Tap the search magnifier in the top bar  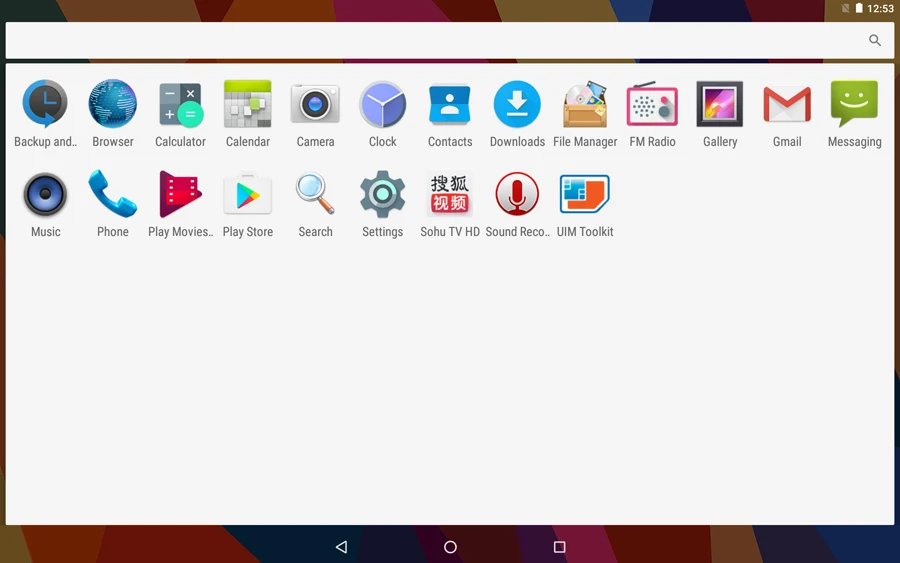pyautogui.click(x=875, y=40)
